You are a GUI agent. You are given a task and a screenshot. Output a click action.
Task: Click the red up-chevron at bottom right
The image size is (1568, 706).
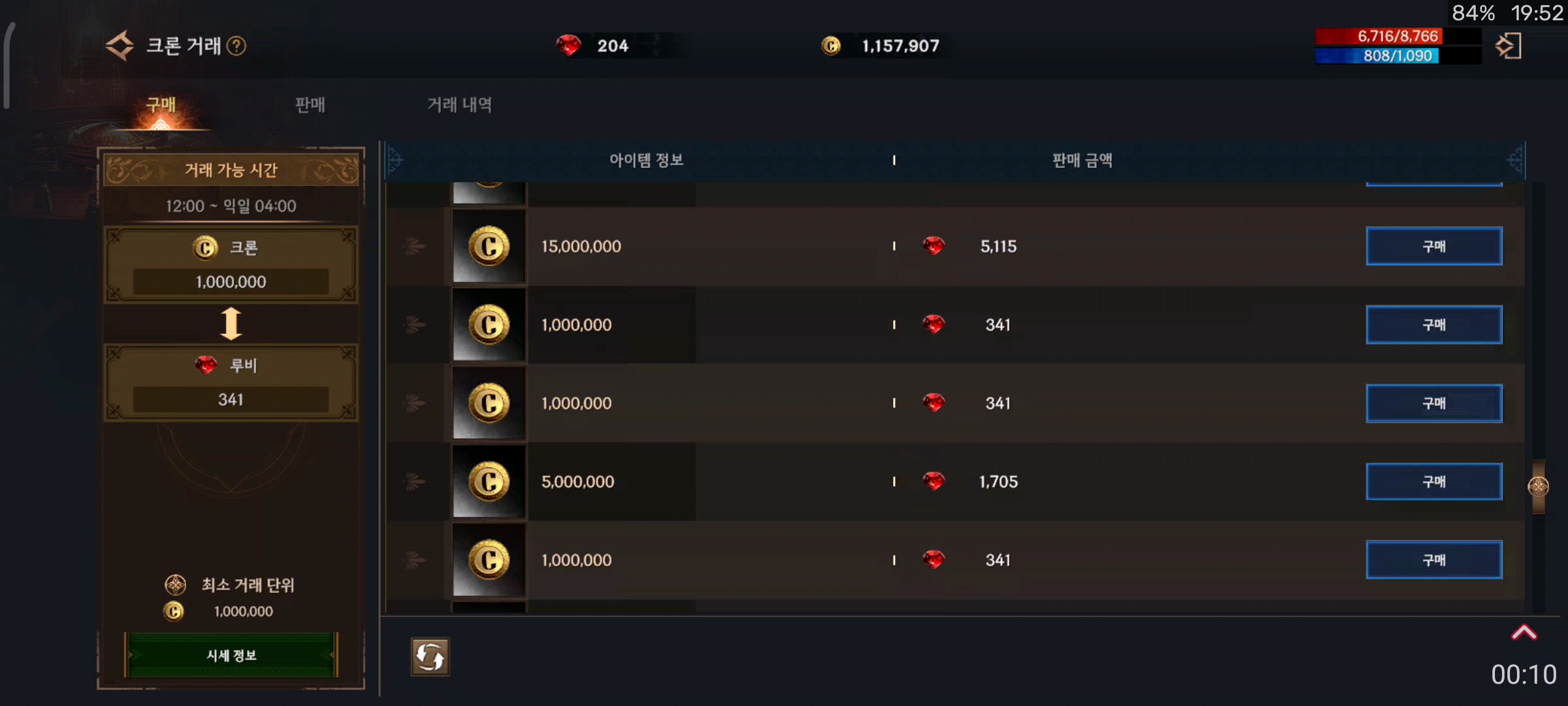[1524, 632]
